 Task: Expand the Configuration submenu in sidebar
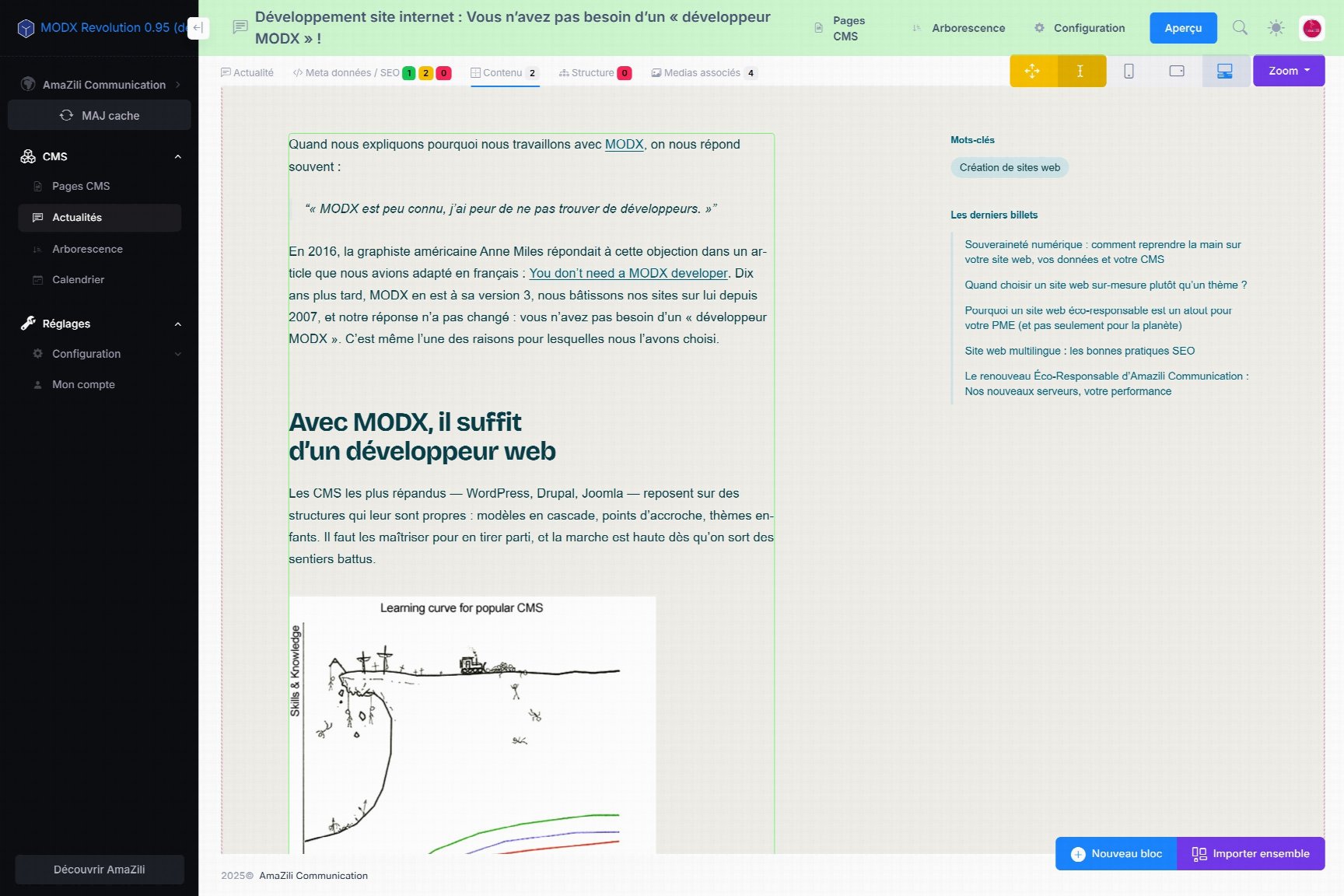tap(178, 354)
